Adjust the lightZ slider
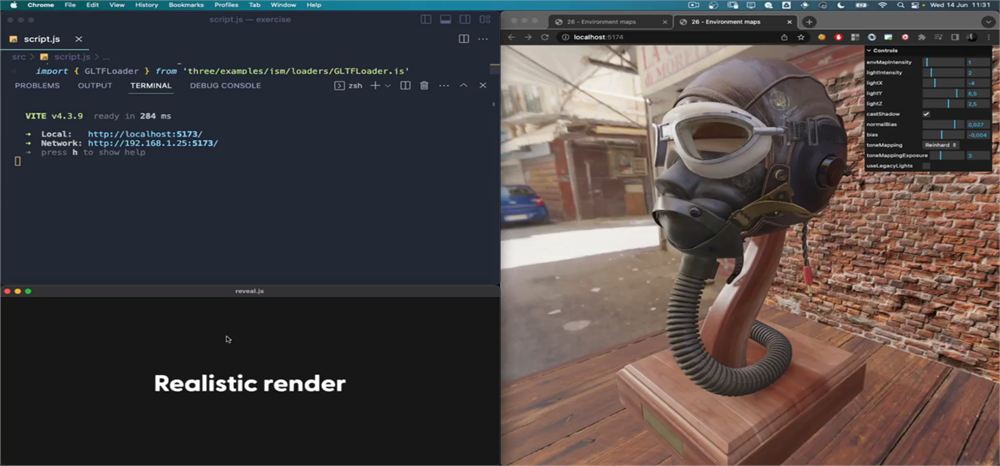 point(943,104)
